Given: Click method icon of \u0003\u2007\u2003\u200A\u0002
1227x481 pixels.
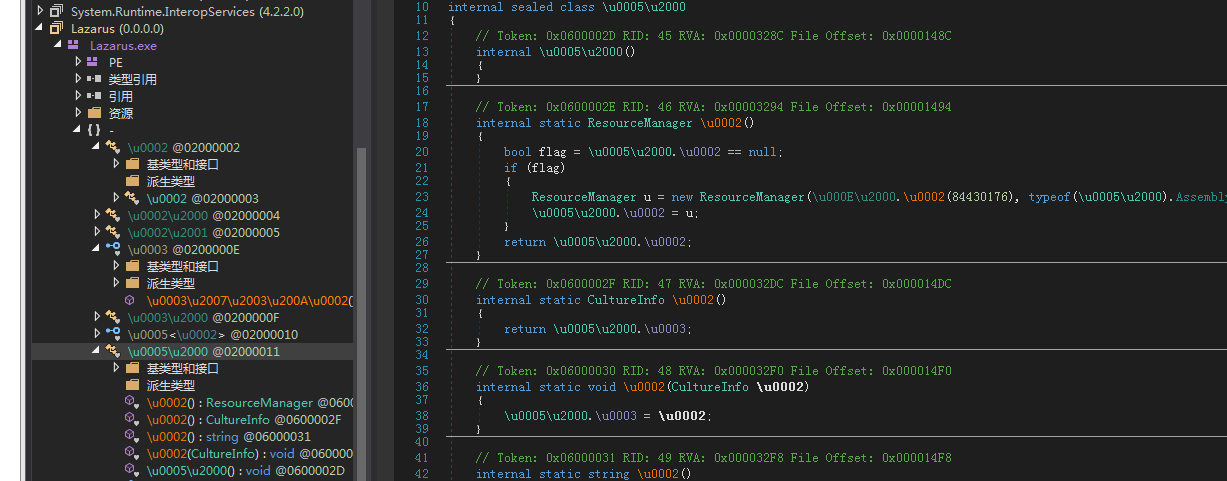Looking at the screenshot, I should coord(131,300).
